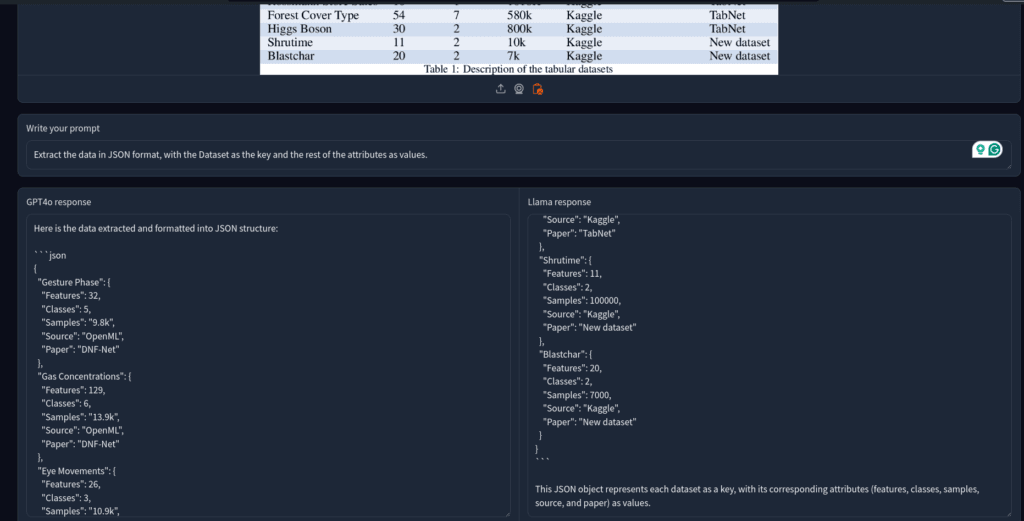This screenshot has height=521, width=1024.
Task: Click the "10k" samples cell
Action: [x=516, y=42]
